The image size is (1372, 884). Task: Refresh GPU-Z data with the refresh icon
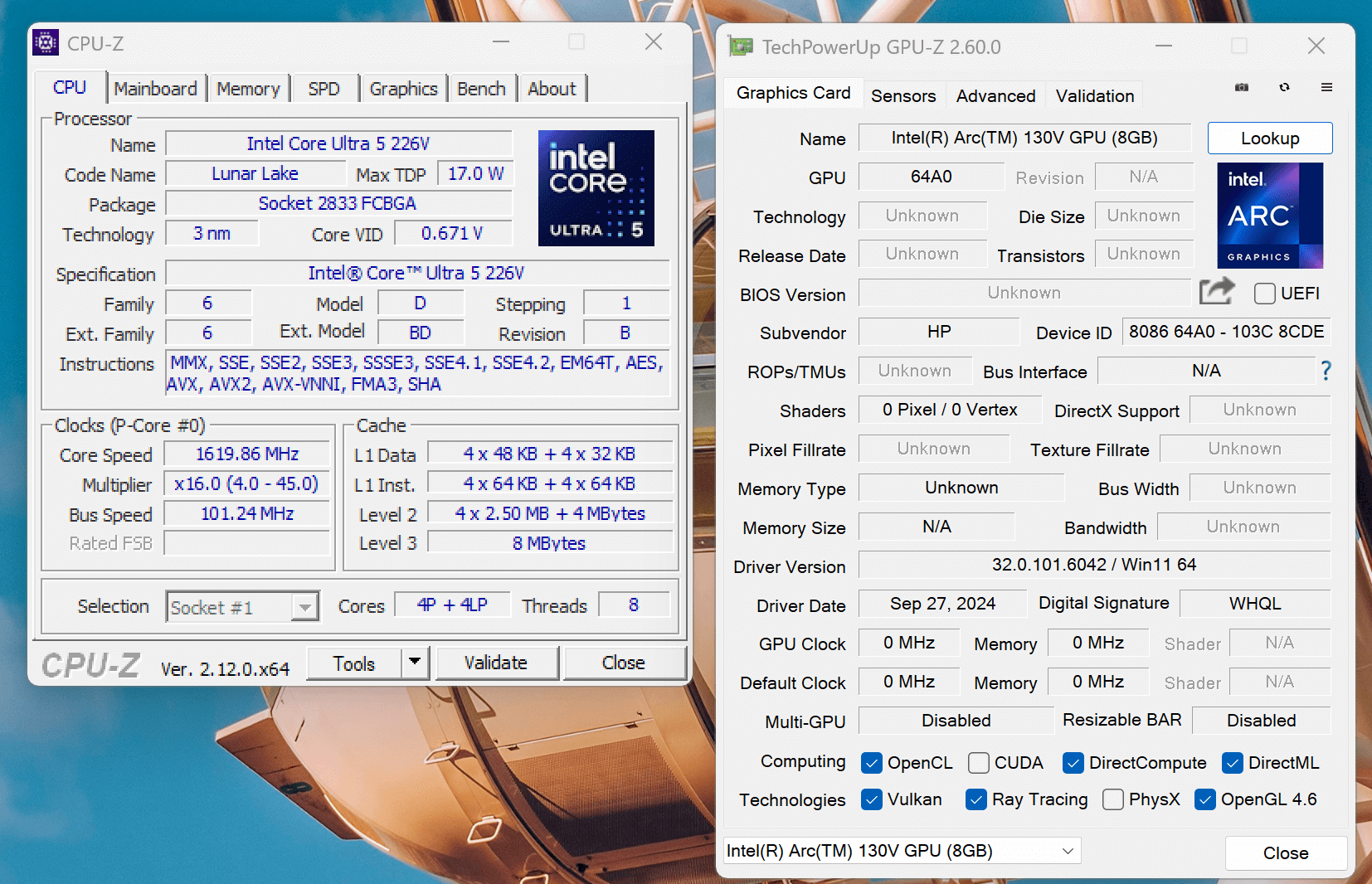[x=1284, y=87]
